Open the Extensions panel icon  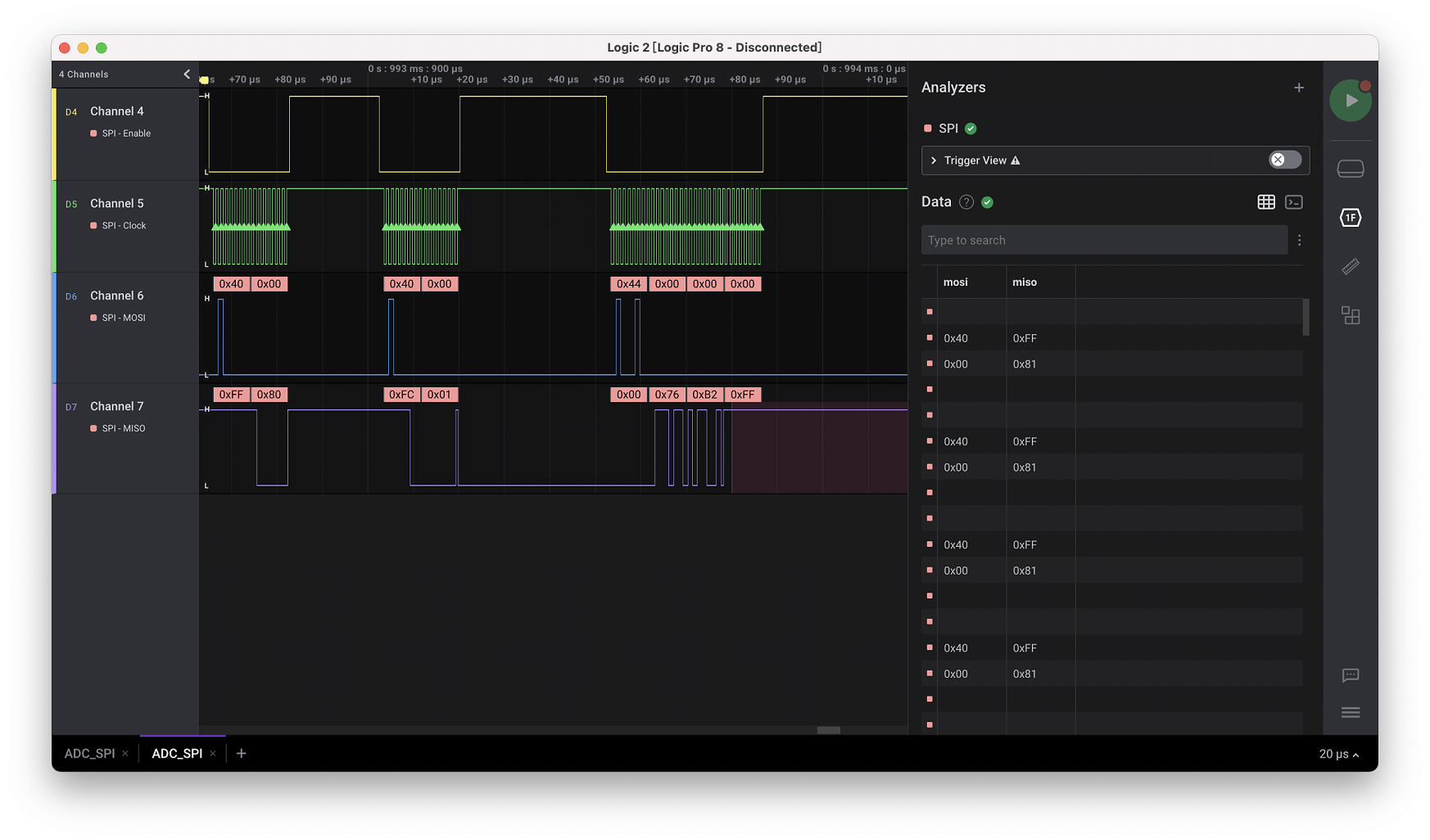point(1350,315)
